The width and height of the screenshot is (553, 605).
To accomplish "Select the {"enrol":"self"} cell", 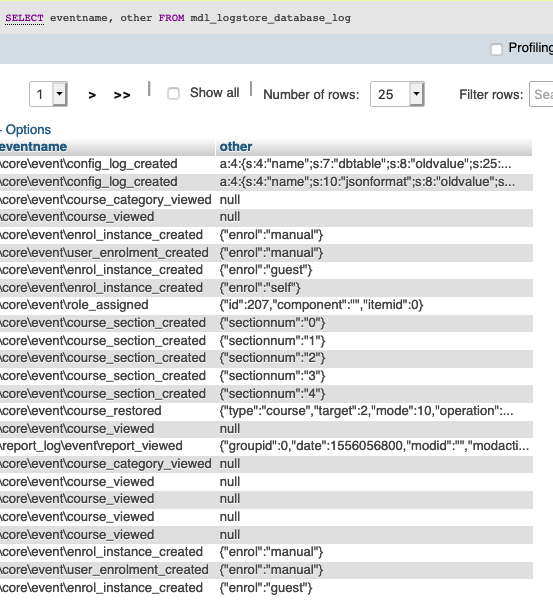I will click(374, 288).
